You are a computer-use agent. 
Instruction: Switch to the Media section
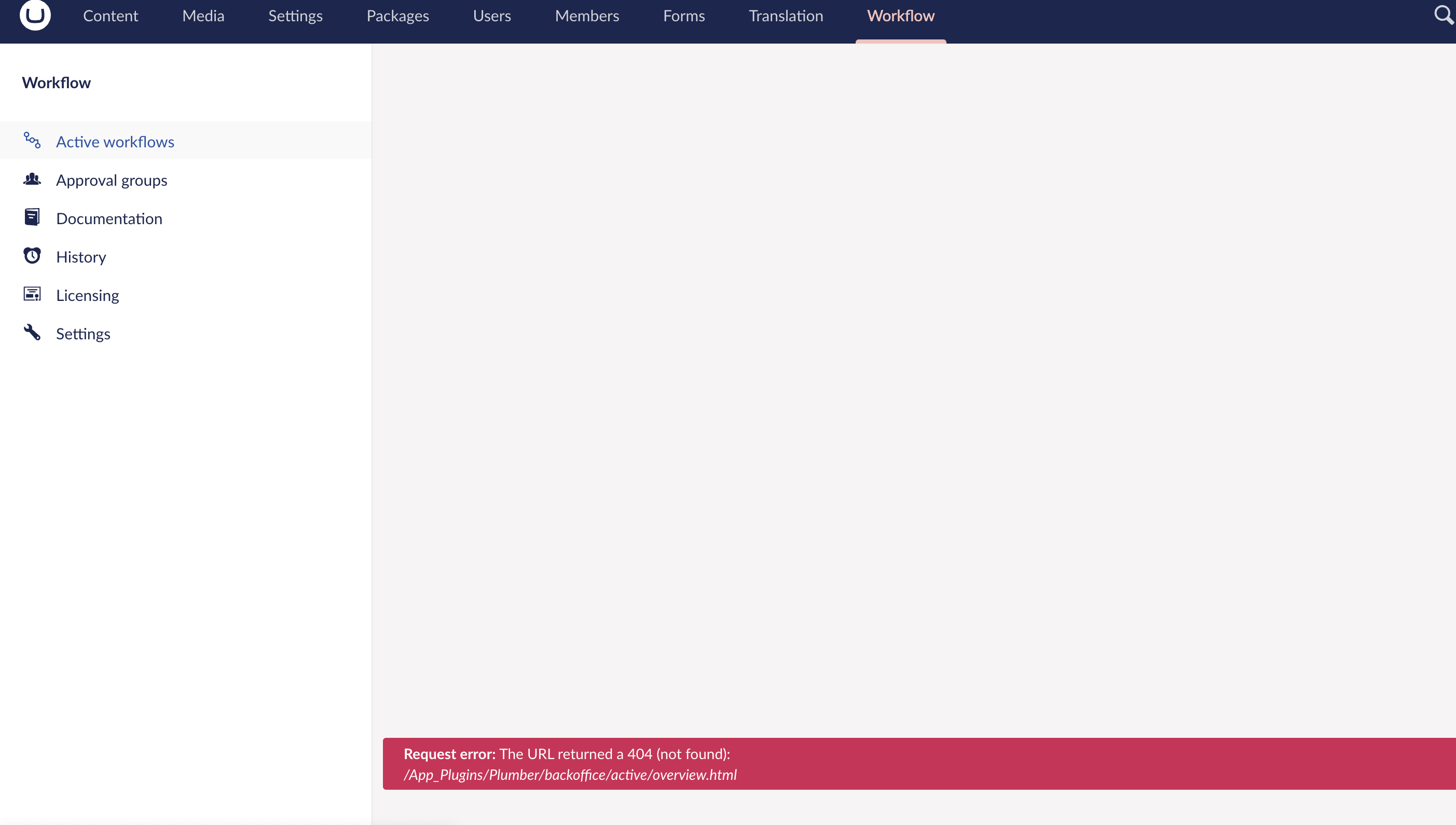coord(203,16)
